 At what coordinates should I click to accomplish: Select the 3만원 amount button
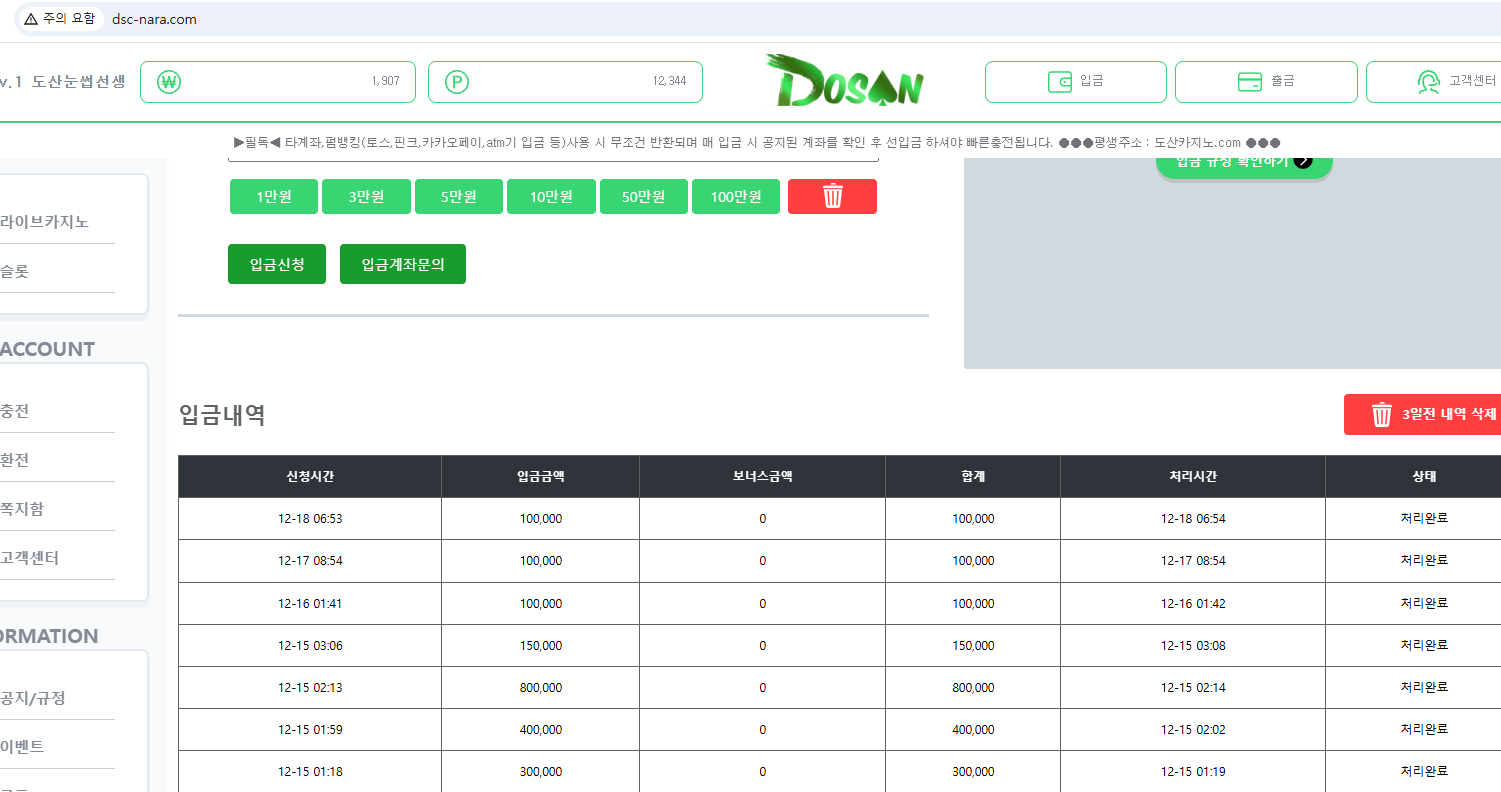pos(366,197)
